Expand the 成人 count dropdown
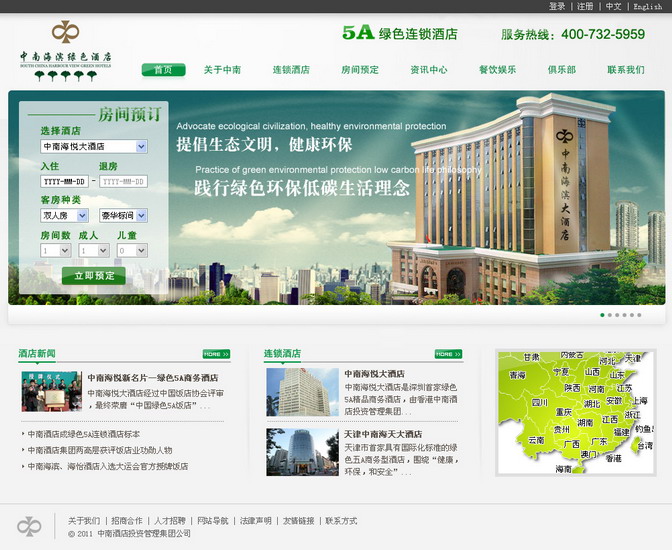This screenshot has width=672, height=550. (x=94, y=250)
